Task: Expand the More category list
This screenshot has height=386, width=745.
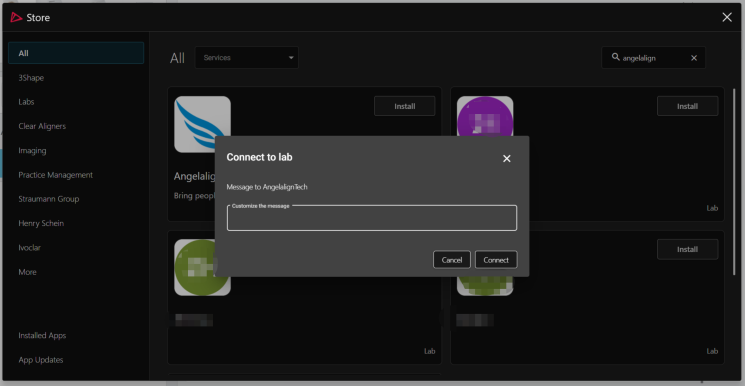Action: (27, 272)
